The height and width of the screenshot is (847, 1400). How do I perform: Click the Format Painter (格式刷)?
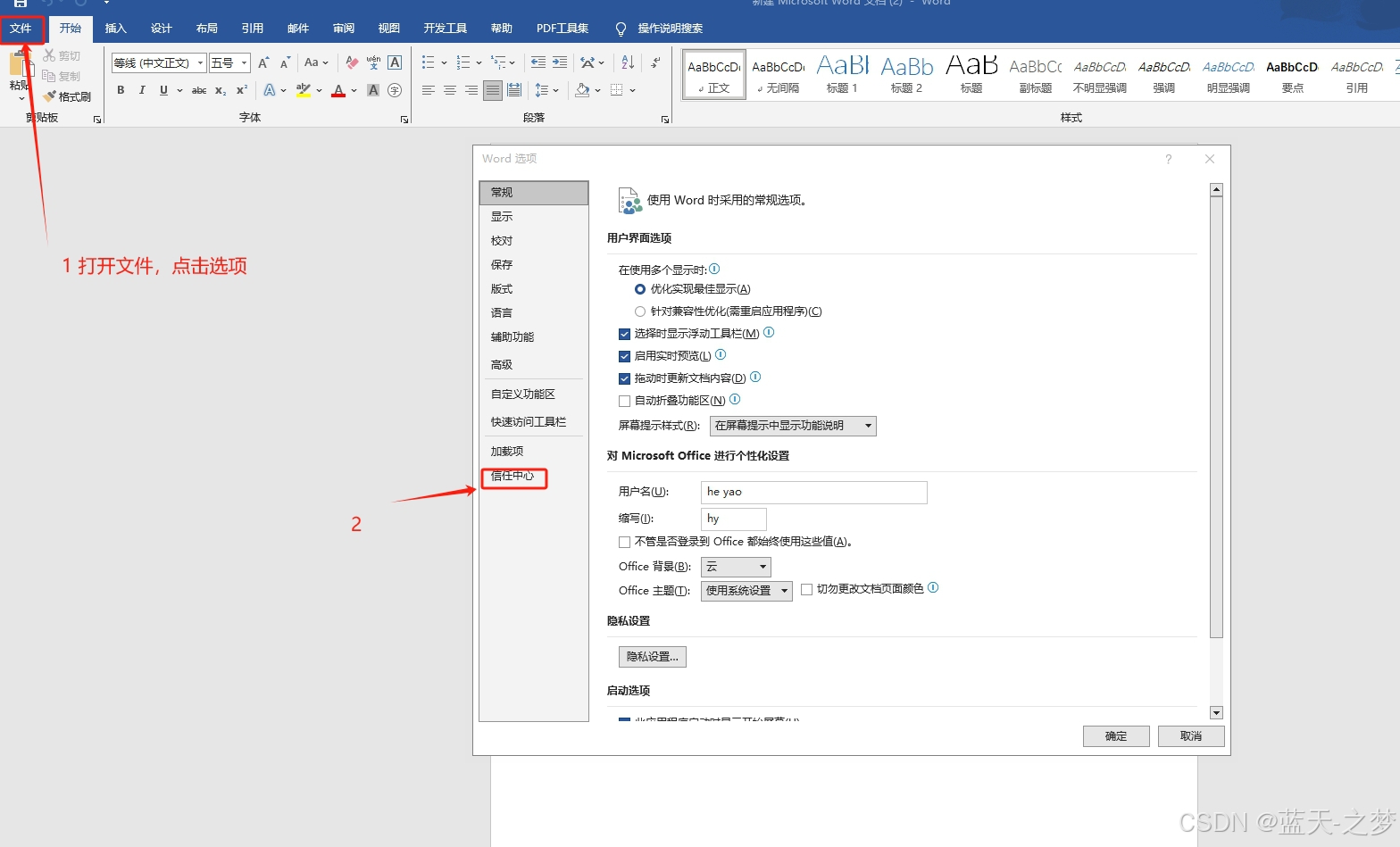68,96
